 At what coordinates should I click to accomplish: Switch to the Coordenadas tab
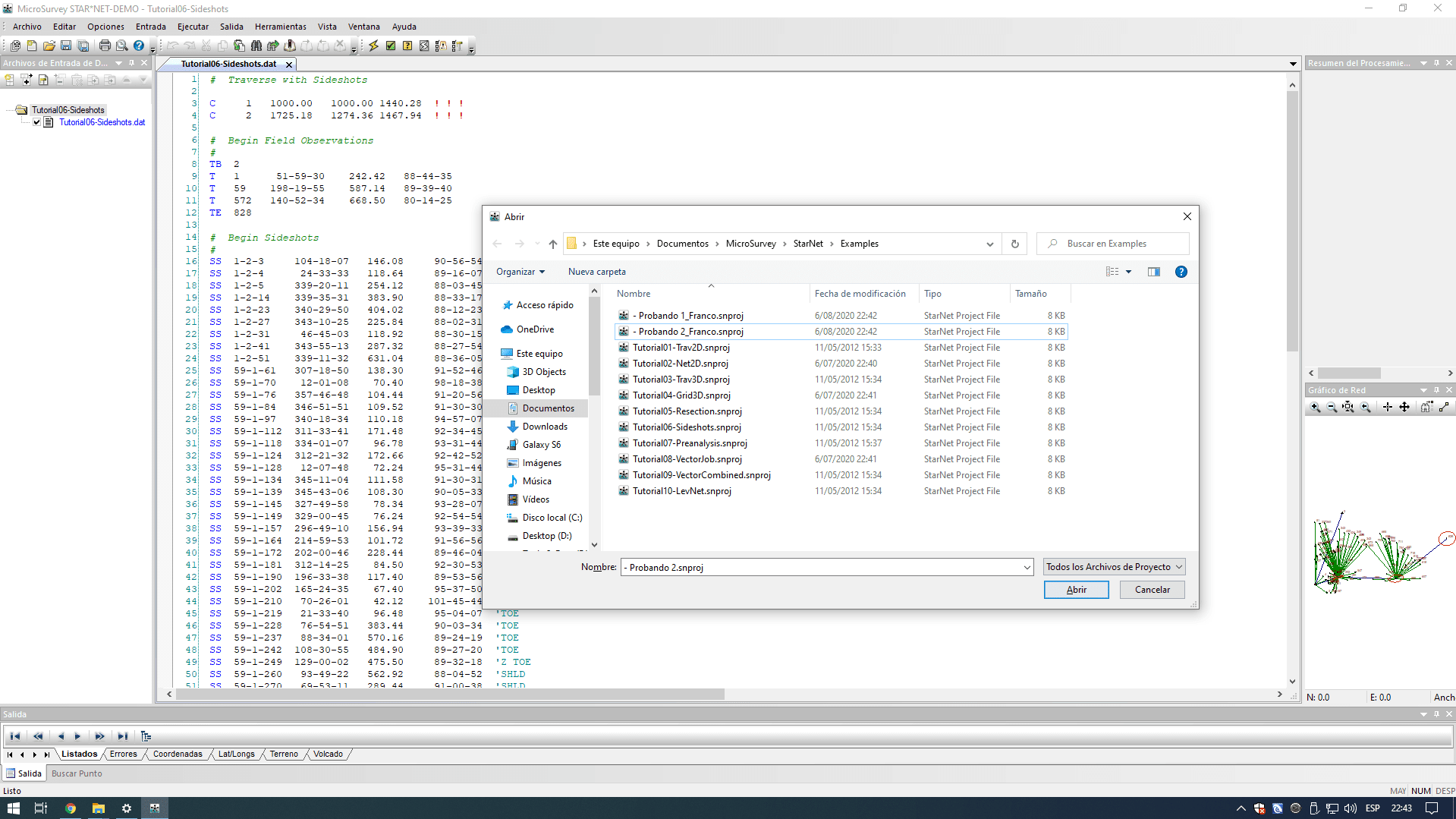pyautogui.click(x=178, y=754)
